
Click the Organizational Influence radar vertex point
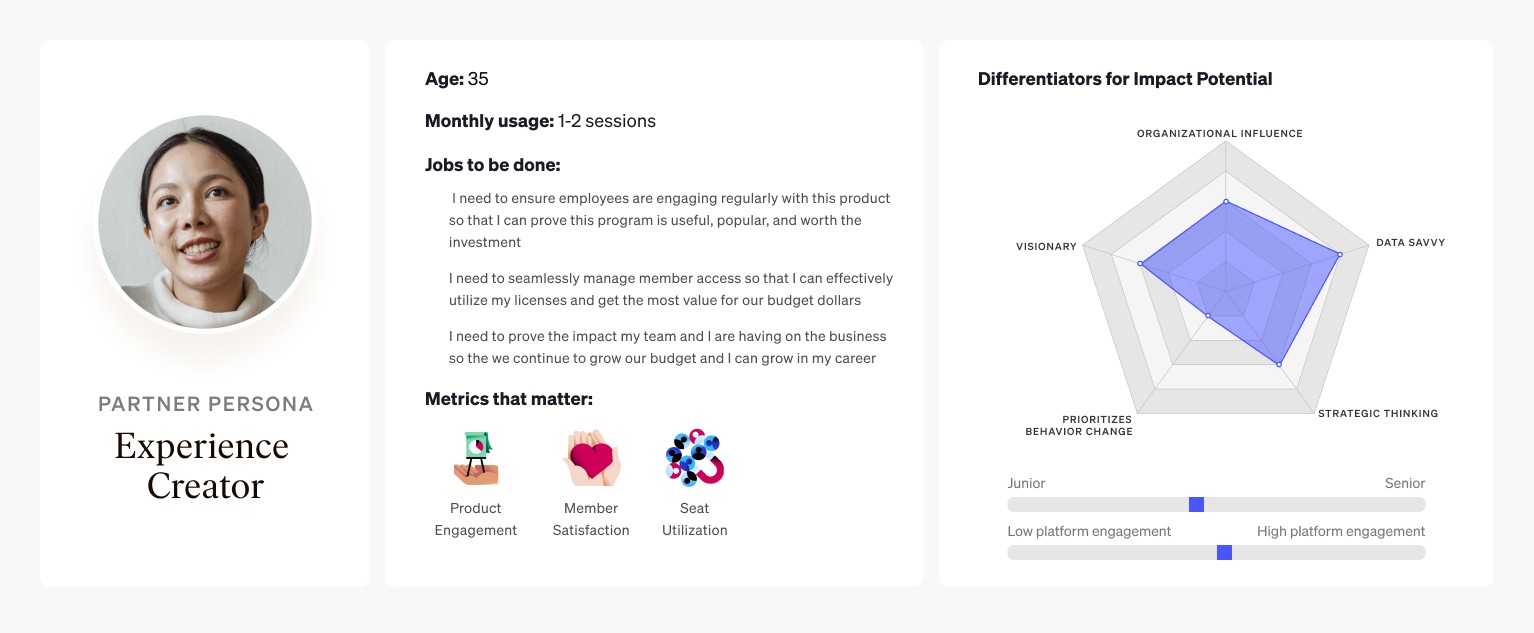click(x=1225, y=201)
